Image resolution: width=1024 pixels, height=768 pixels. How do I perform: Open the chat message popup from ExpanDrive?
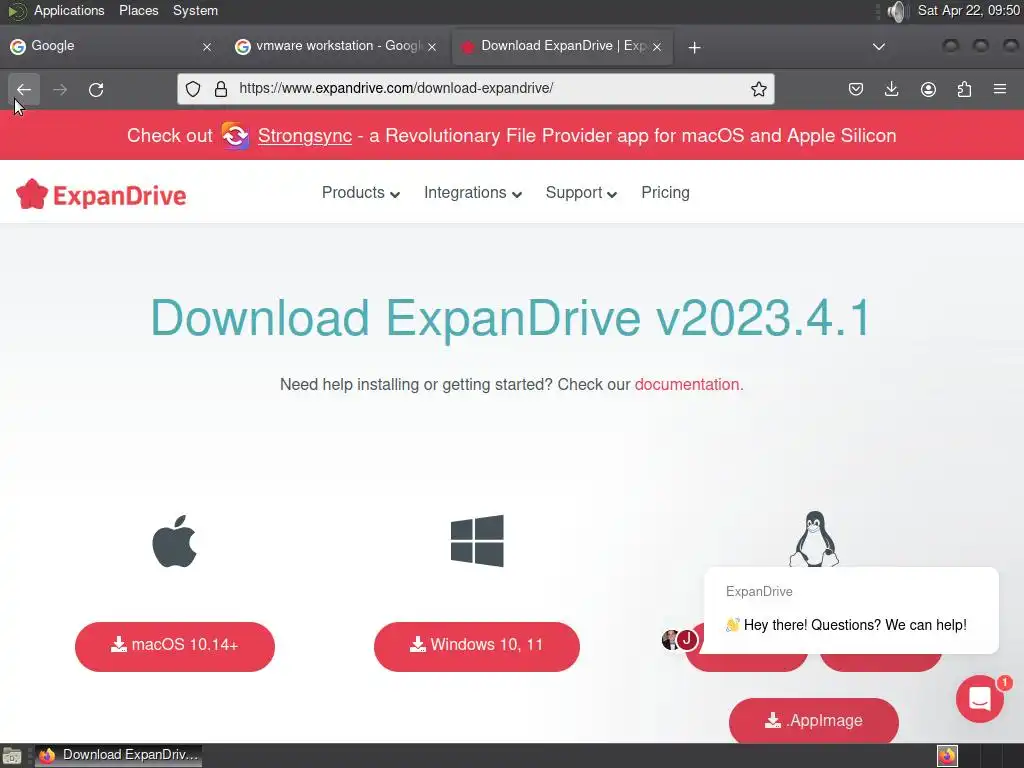tap(851, 611)
